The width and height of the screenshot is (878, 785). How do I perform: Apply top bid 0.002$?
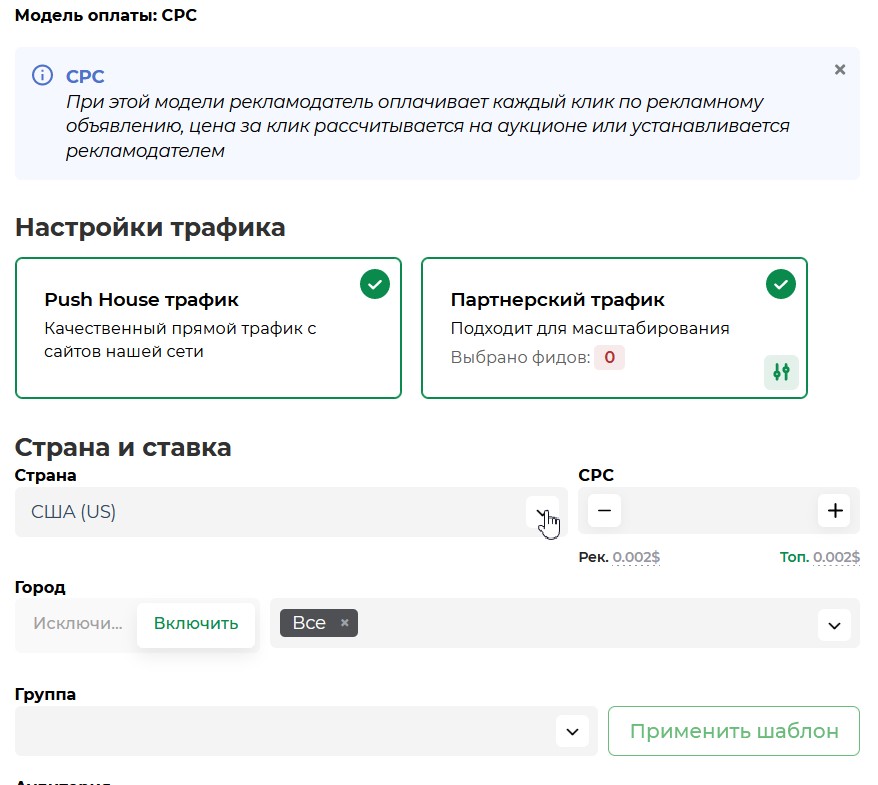[835, 557]
